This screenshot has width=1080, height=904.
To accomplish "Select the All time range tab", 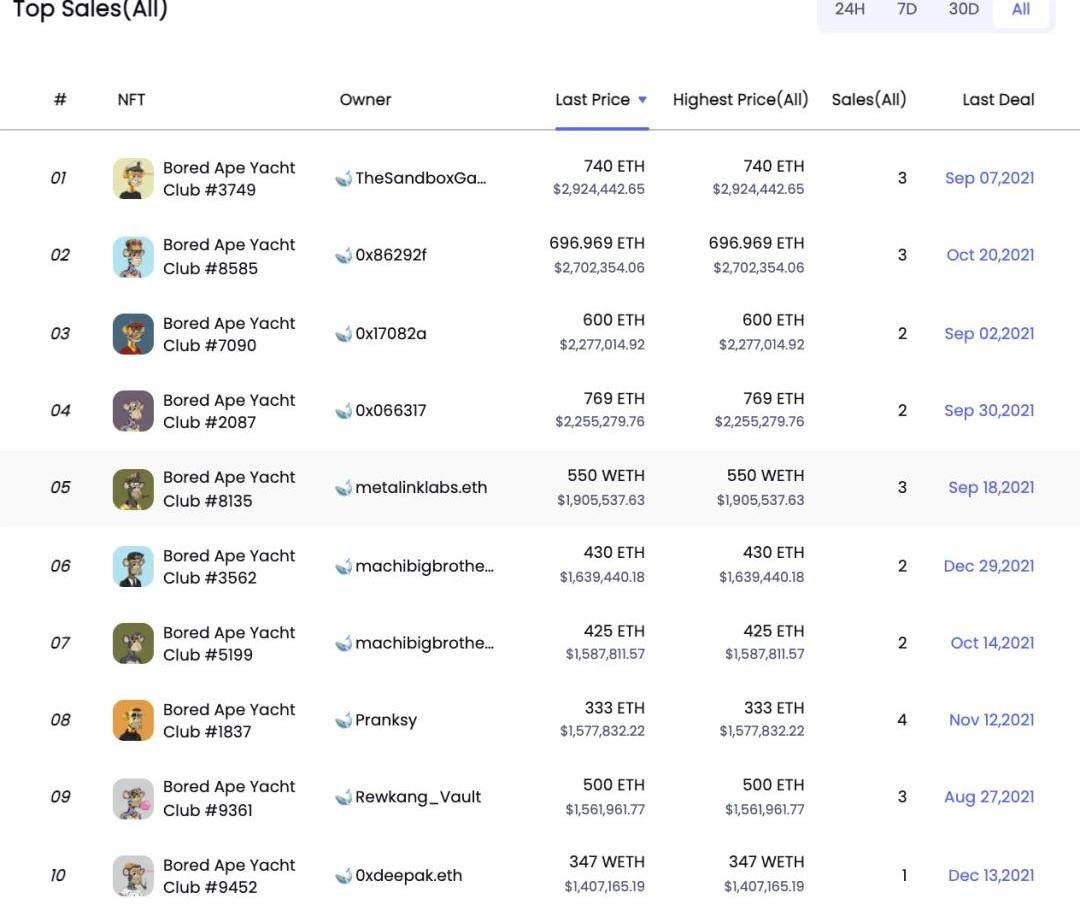I will 1021,9.
